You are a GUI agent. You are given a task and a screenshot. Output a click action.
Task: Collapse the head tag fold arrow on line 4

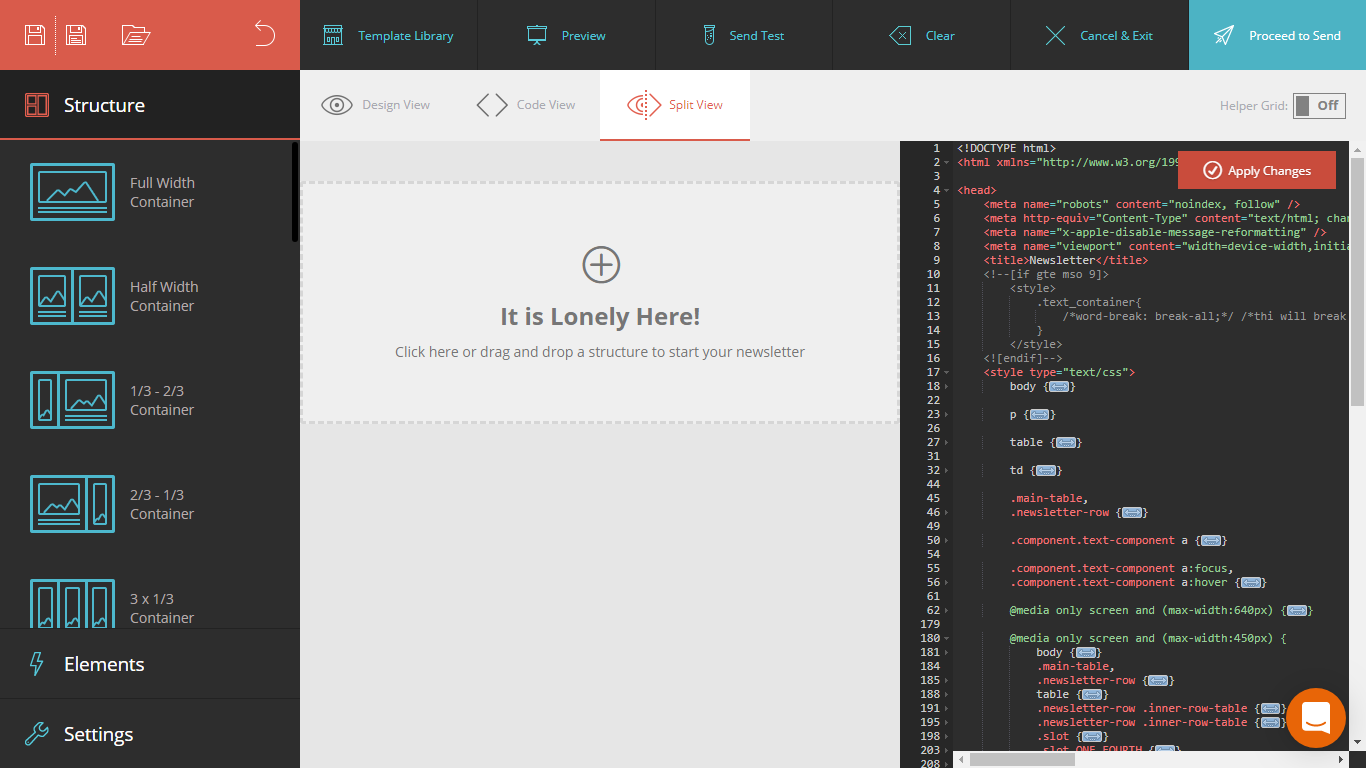tap(947, 190)
